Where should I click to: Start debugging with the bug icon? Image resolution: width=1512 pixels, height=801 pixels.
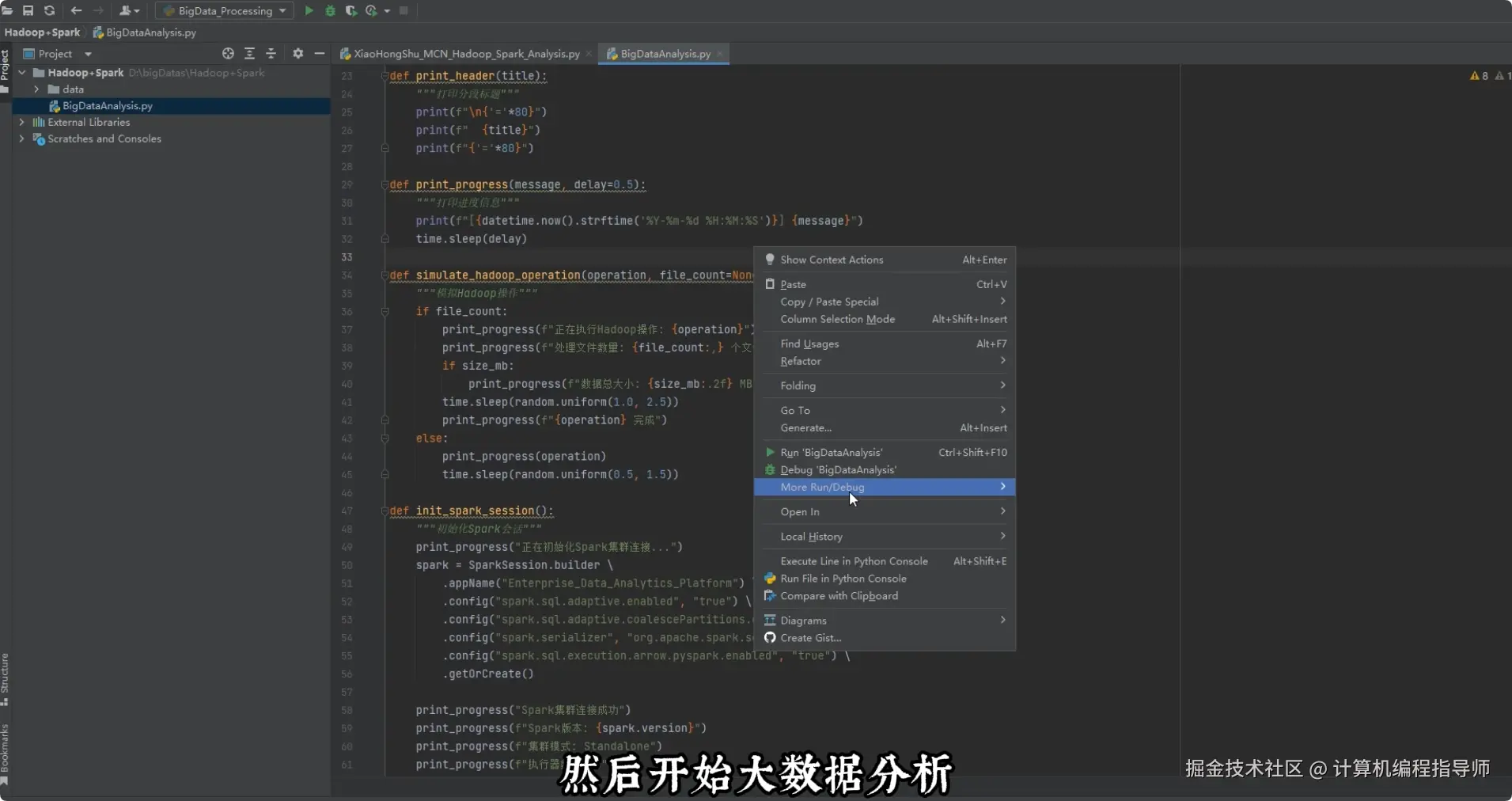(330, 10)
